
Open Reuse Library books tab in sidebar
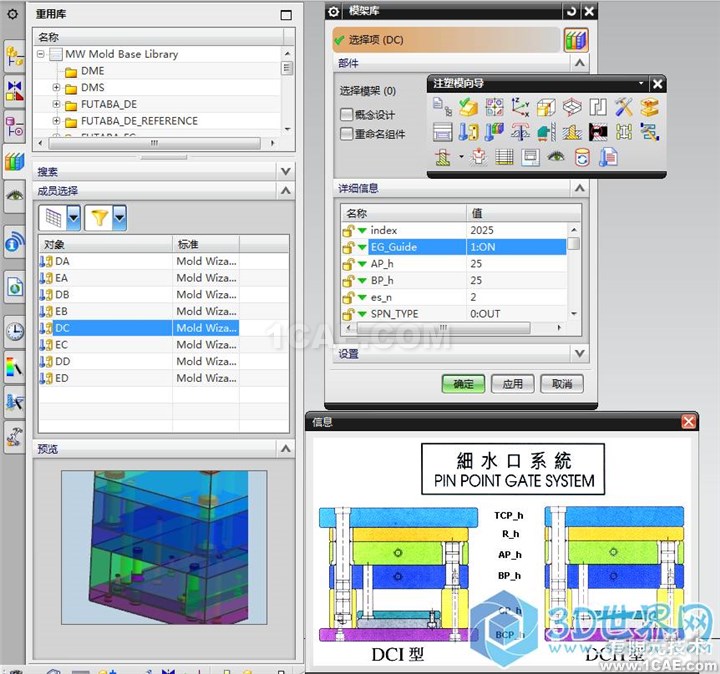point(14,162)
